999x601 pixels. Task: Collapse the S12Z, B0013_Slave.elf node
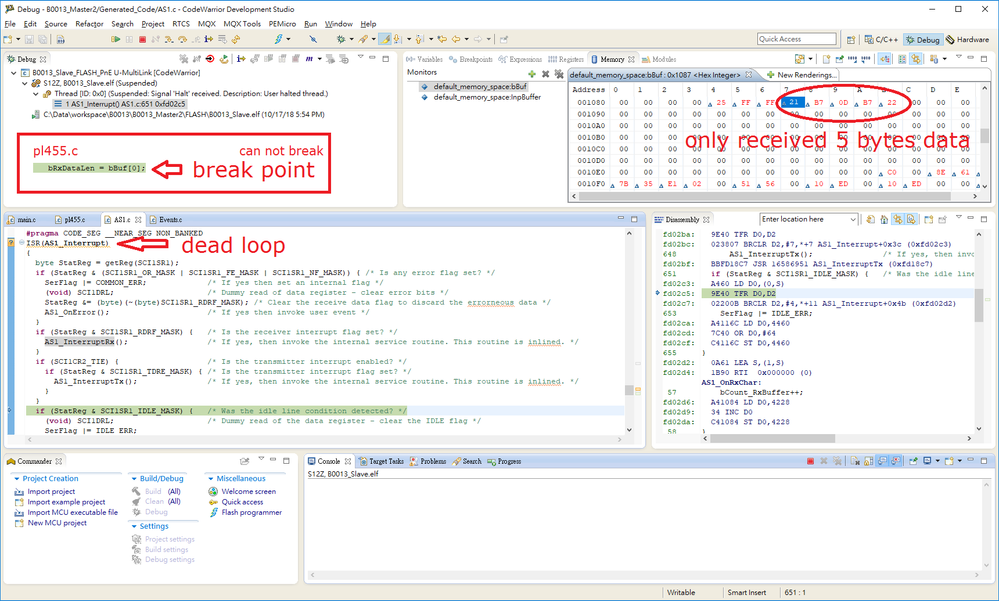(25, 83)
